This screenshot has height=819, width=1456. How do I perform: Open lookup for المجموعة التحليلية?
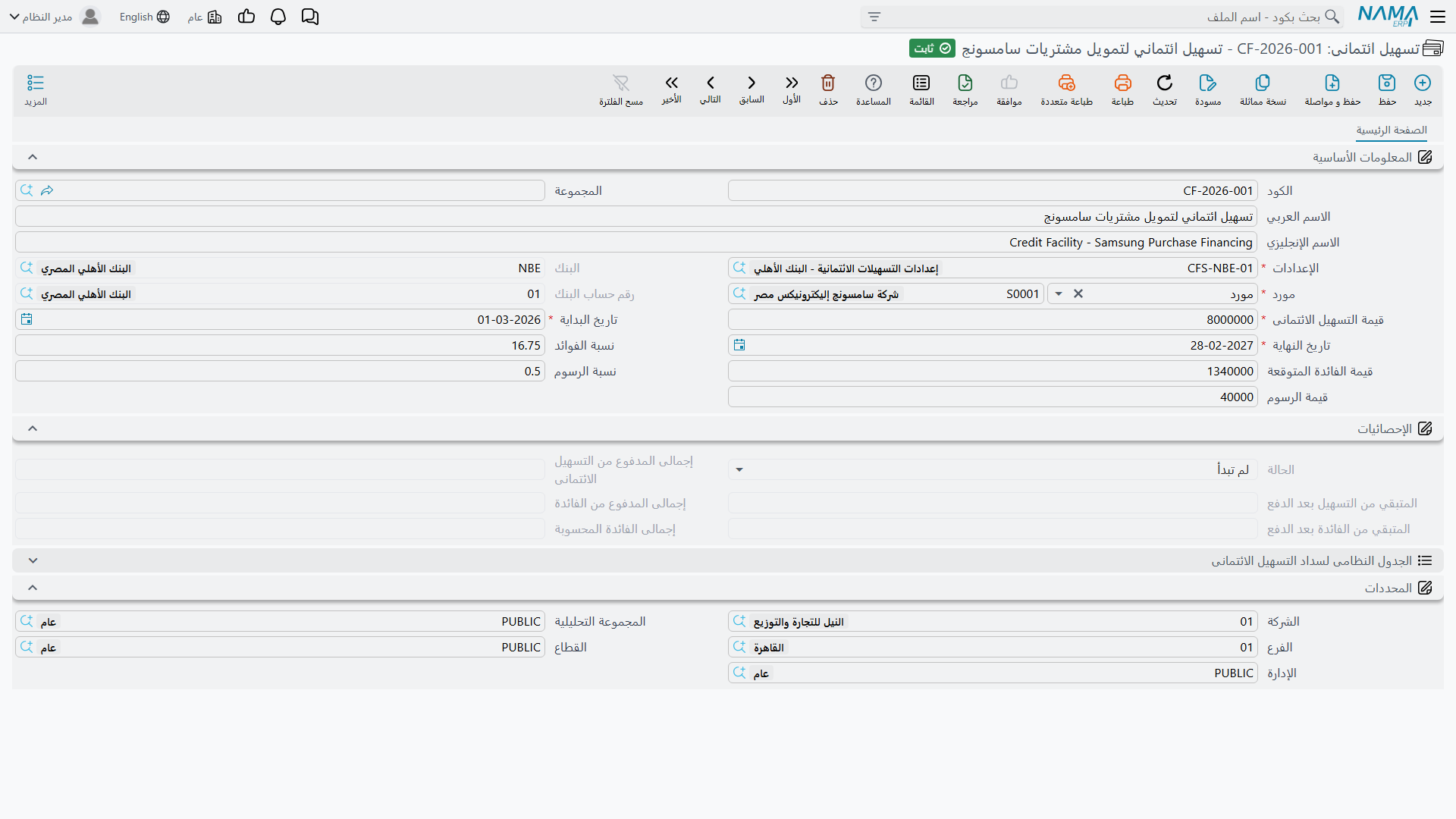click(27, 621)
